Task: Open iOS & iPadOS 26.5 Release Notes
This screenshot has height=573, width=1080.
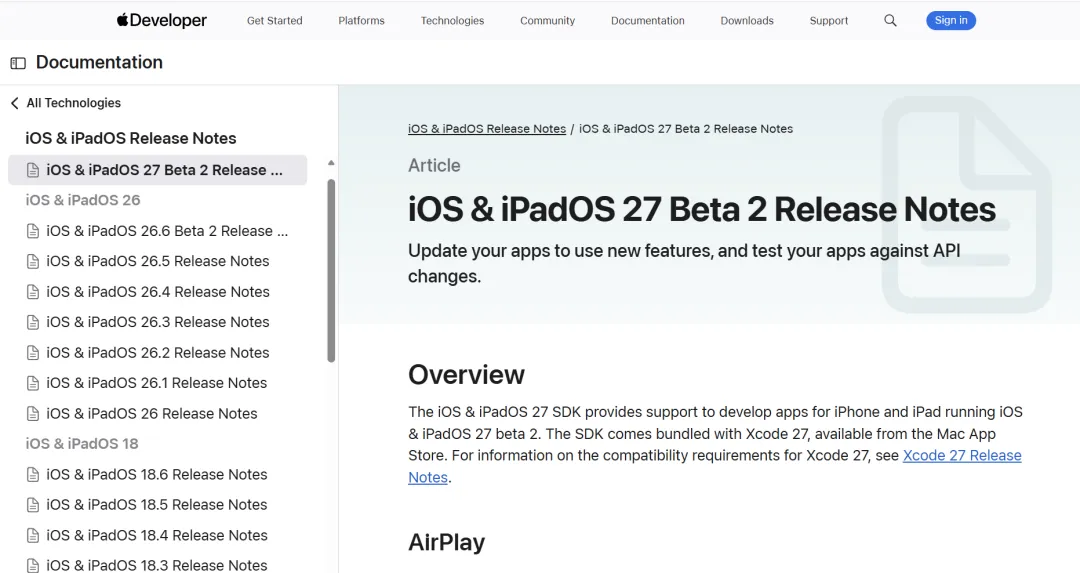Action: pyautogui.click(x=157, y=262)
